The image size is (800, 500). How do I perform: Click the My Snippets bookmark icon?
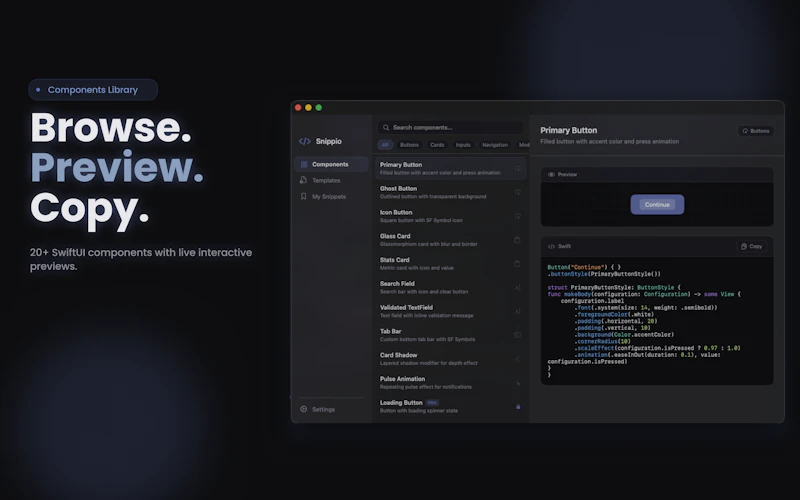coord(304,196)
